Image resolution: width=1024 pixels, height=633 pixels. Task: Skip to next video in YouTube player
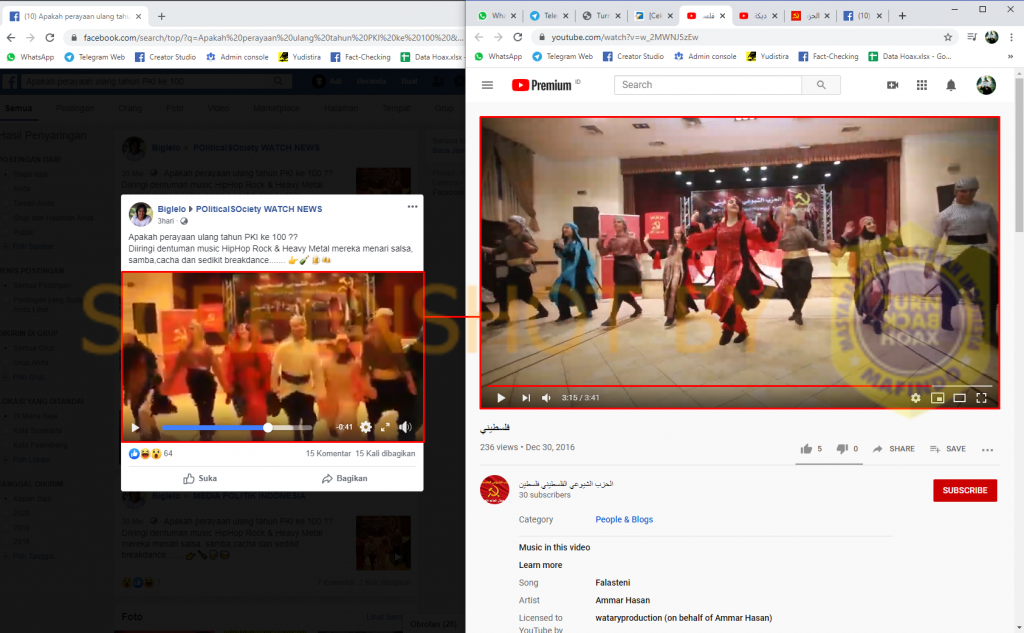(525, 398)
